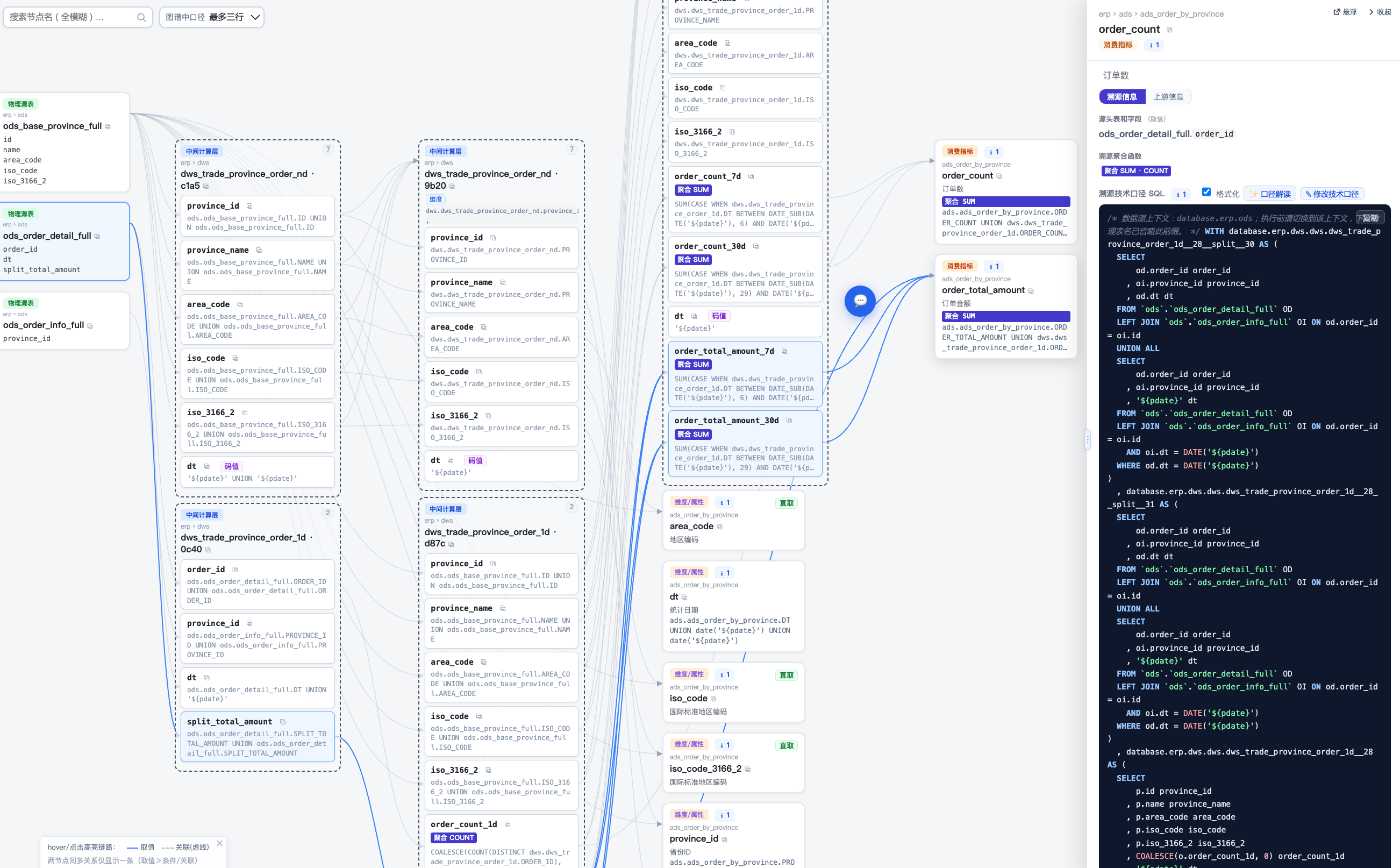Click the search magnifier icon in the node search box

coord(141,17)
